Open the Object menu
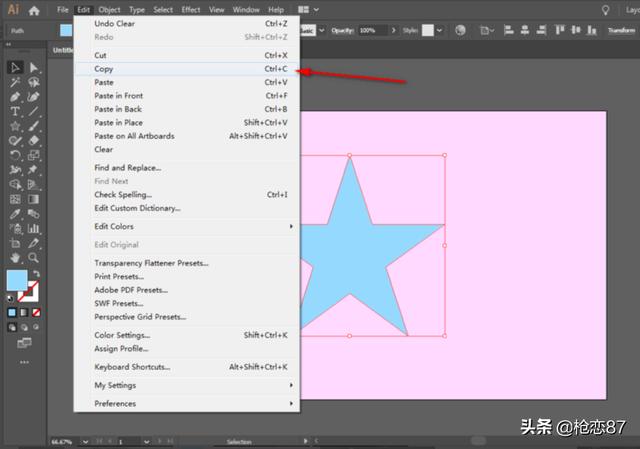This screenshot has width=640, height=449. coord(109,10)
